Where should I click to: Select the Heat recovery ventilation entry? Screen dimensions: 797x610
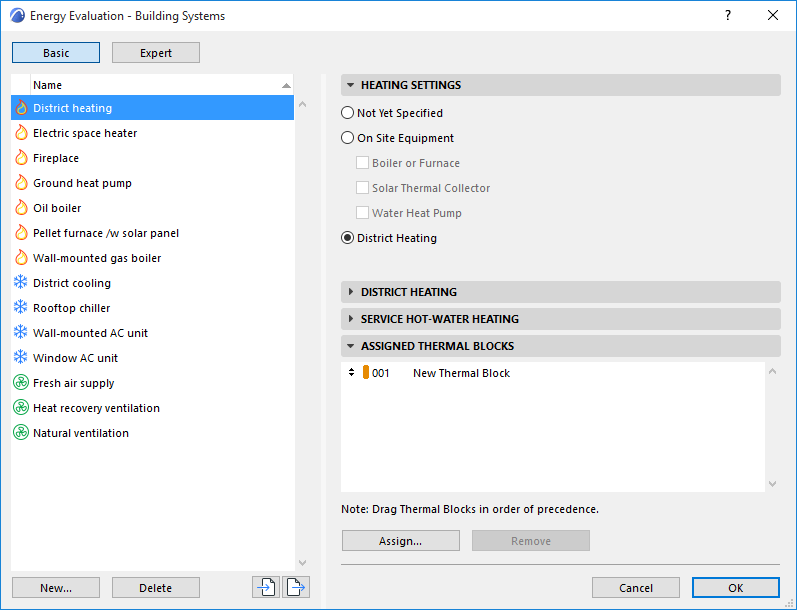(x=152, y=407)
